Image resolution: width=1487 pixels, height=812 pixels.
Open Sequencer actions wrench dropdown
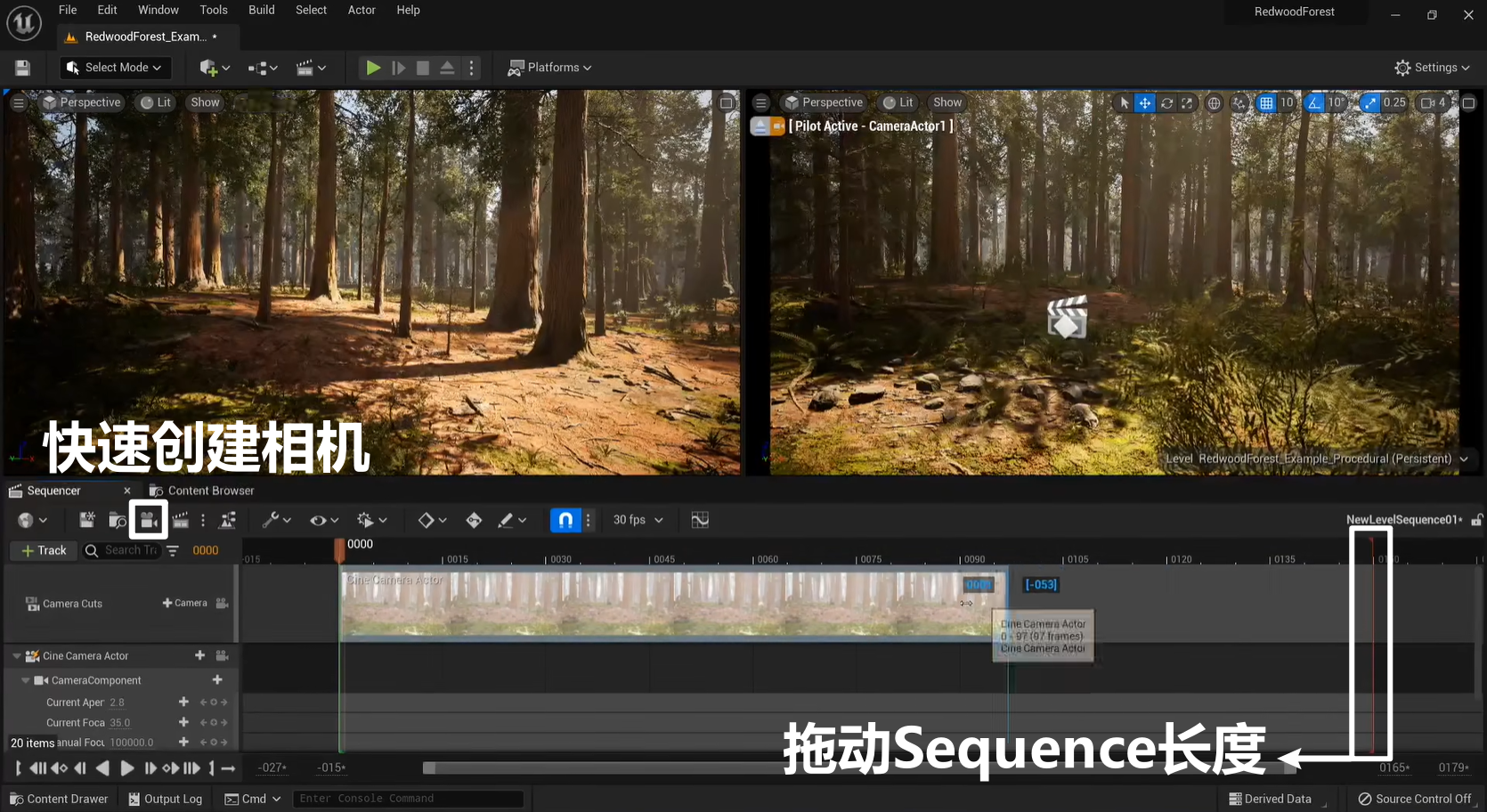(x=276, y=520)
